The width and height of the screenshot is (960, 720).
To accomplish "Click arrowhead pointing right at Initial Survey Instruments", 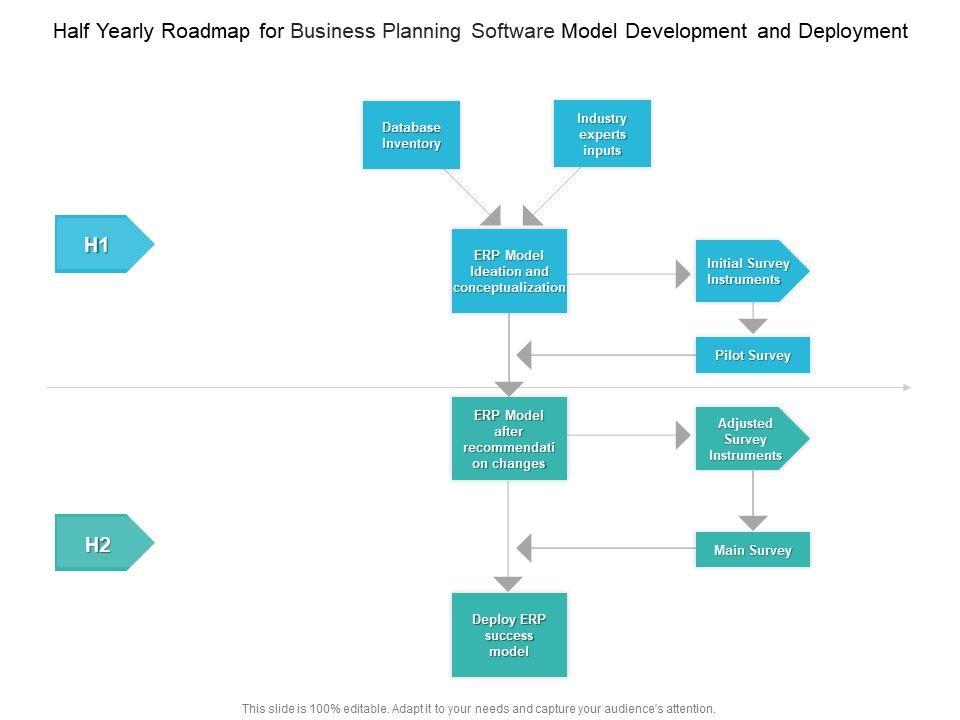I will [x=684, y=272].
